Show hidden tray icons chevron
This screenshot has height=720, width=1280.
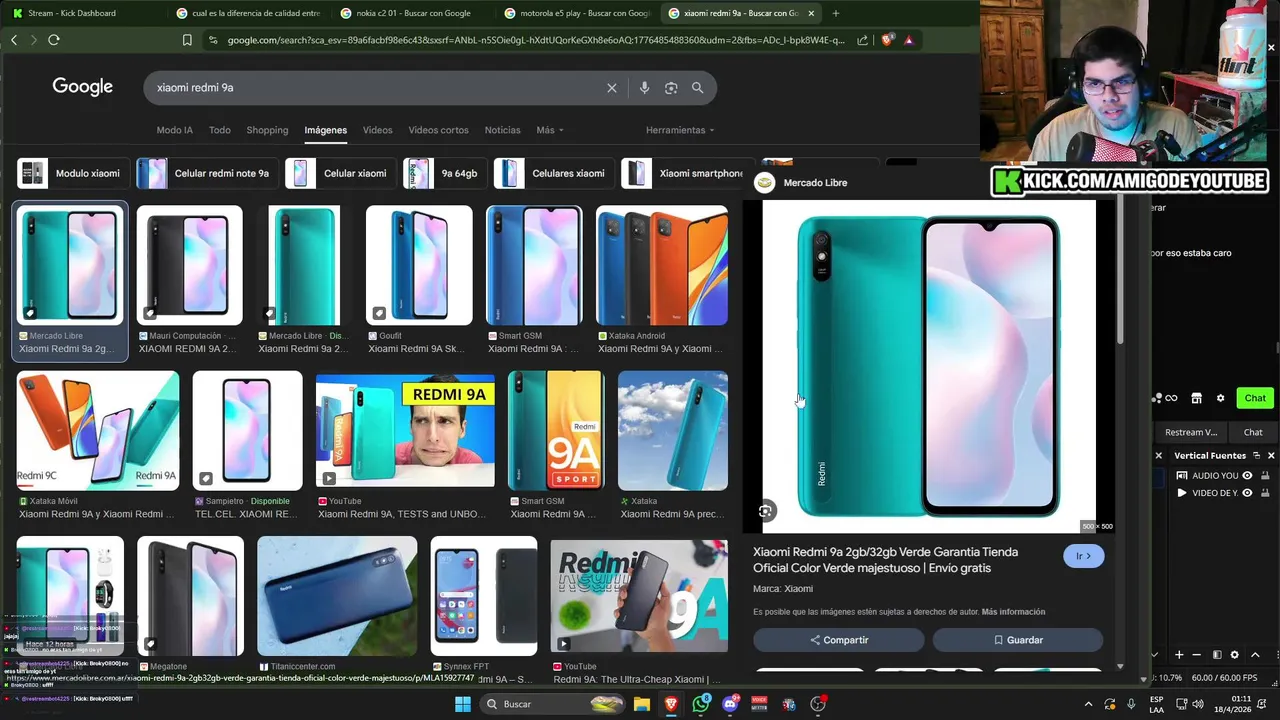(x=1089, y=704)
